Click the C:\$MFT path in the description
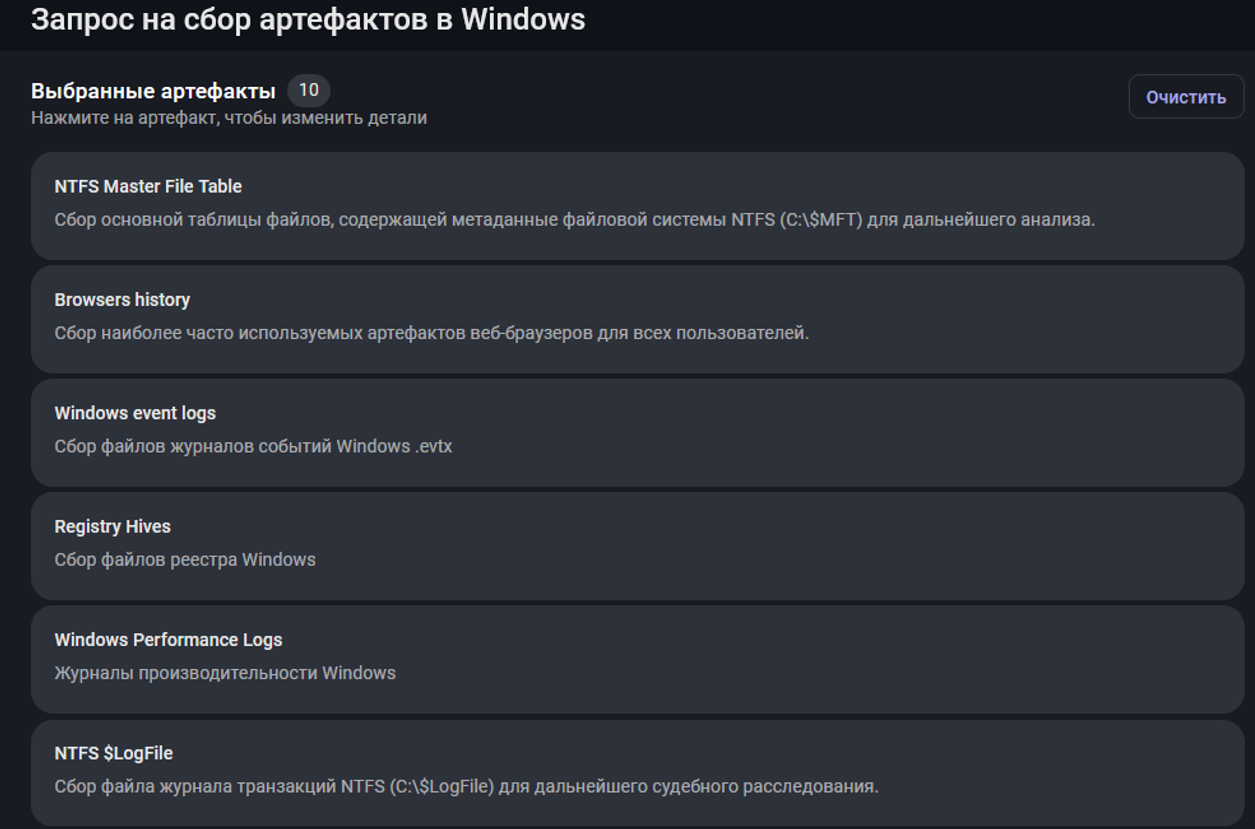Viewport: 1255px width, 829px height. pyautogui.click(x=820, y=220)
